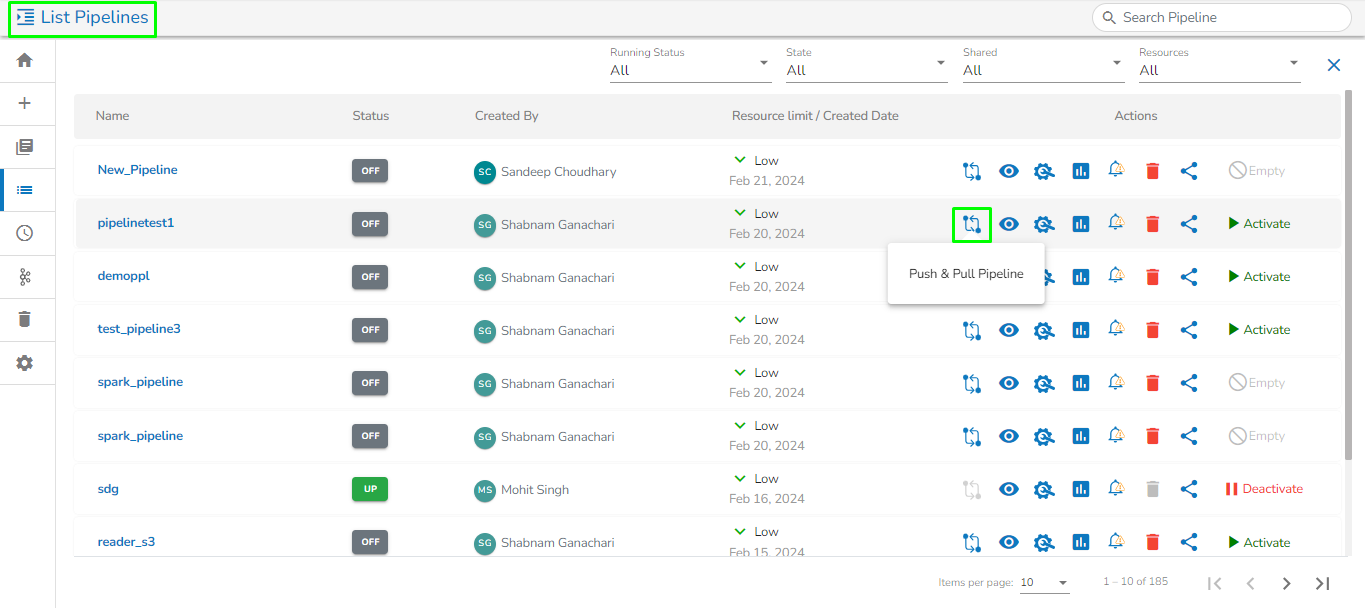Expand the Resources filter dropdown
Image resolution: width=1365 pixels, height=608 pixels.
pyautogui.click(x=1219, y=70)
